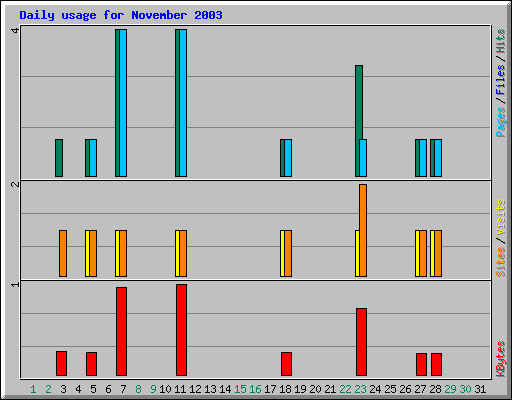Click the cyan bar for day 28
The height and width of the screenshot is (400, 512).
(438, 158)
